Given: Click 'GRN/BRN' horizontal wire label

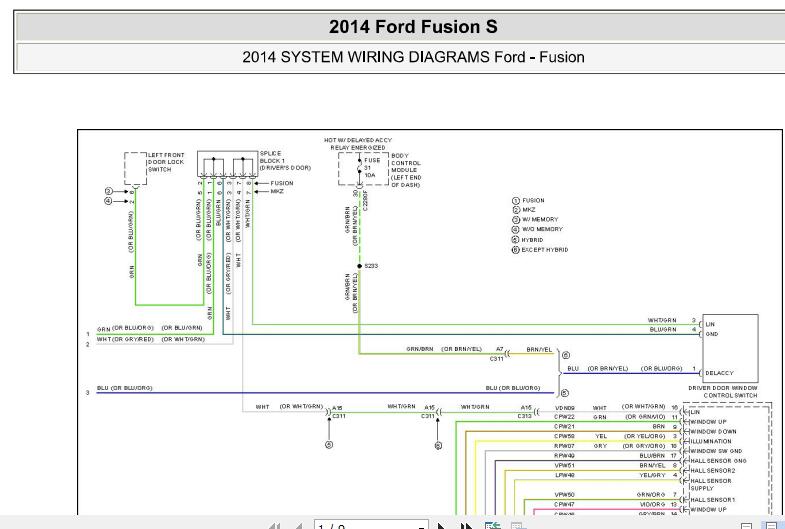Looking at the screenshot, I should point(420,349).
